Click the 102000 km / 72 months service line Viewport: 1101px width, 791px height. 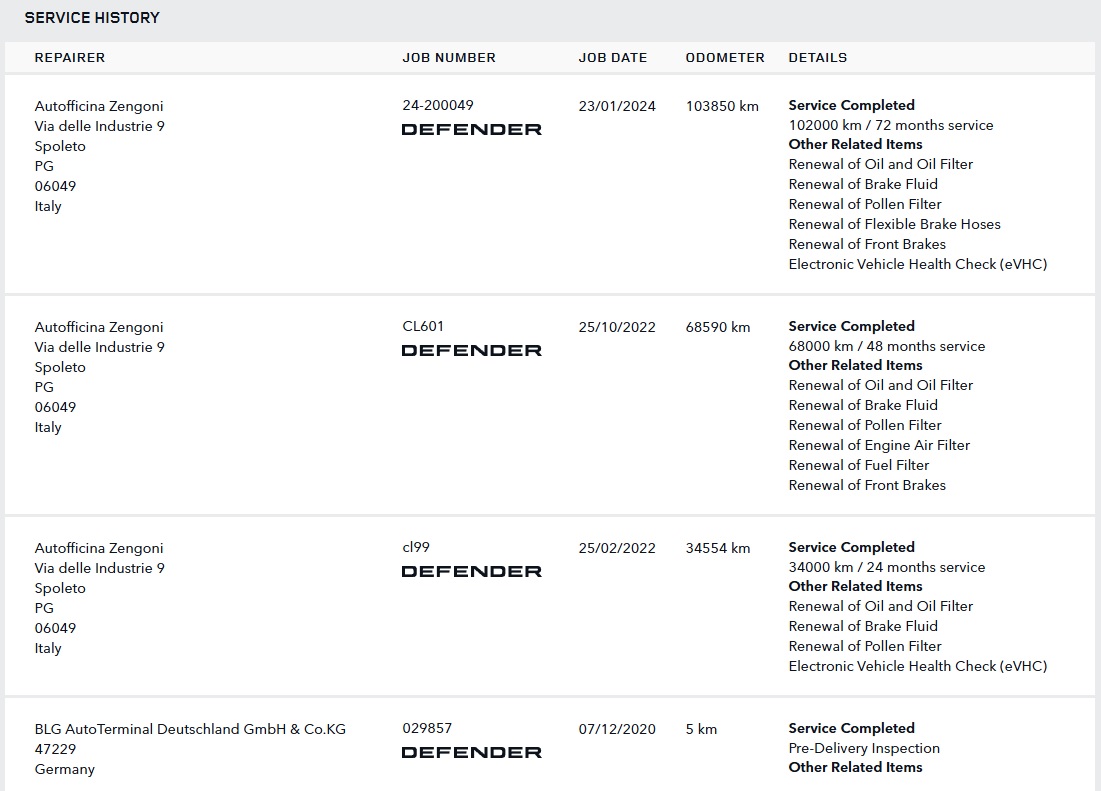coord(891,125)
